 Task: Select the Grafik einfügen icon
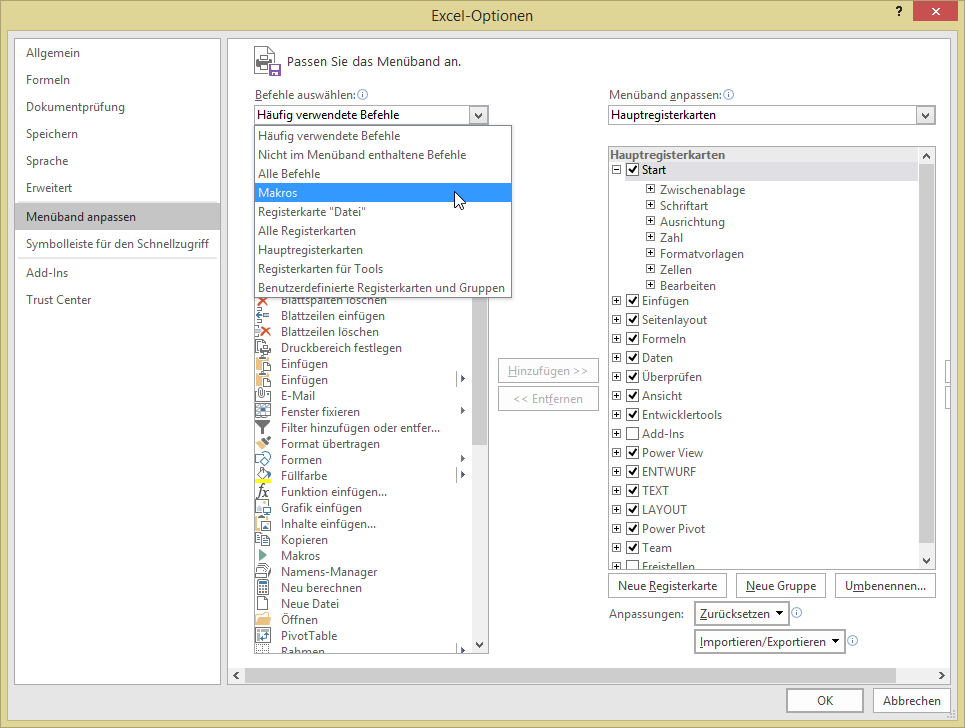263,508
